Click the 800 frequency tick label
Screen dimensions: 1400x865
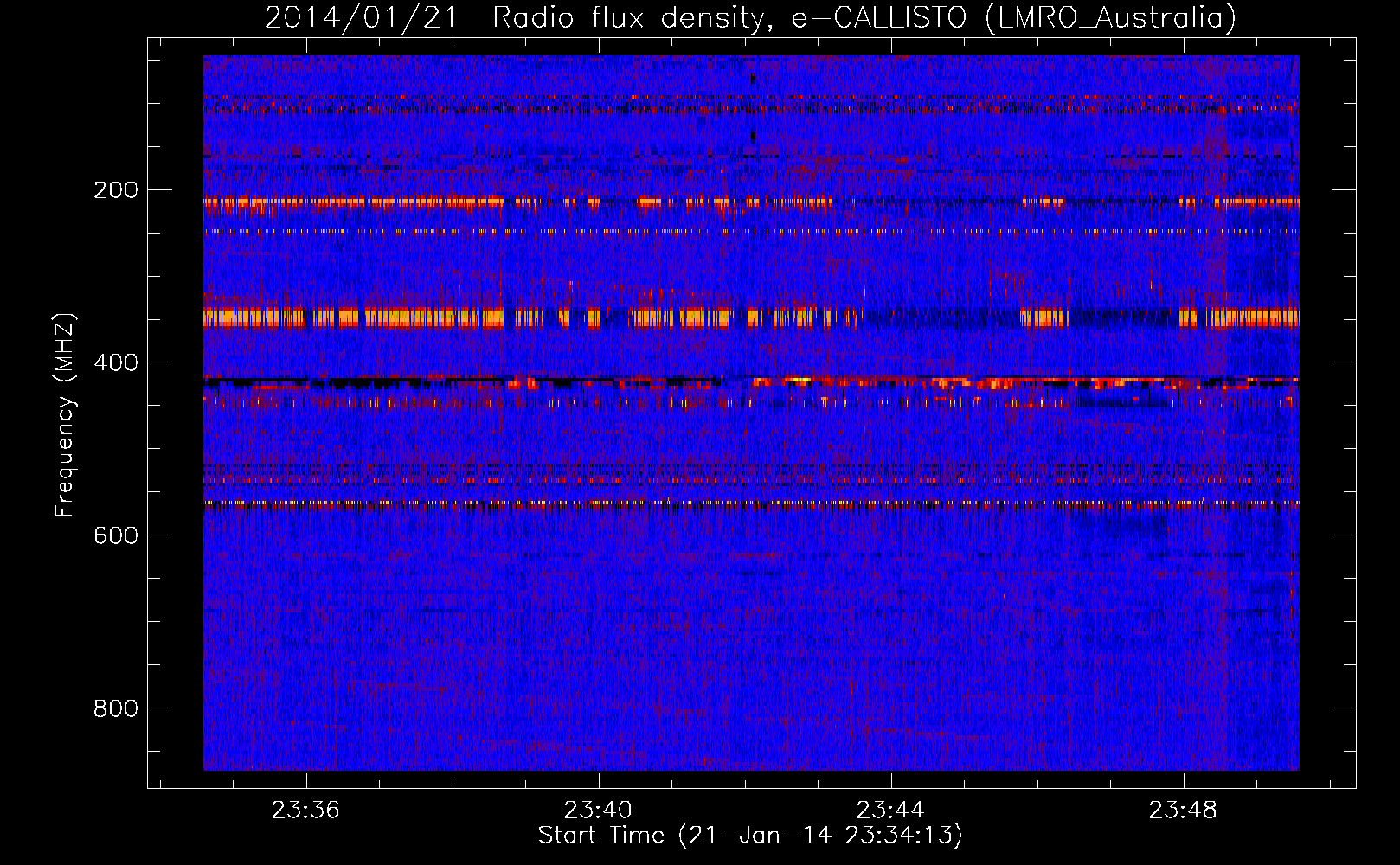pos(116,708)
